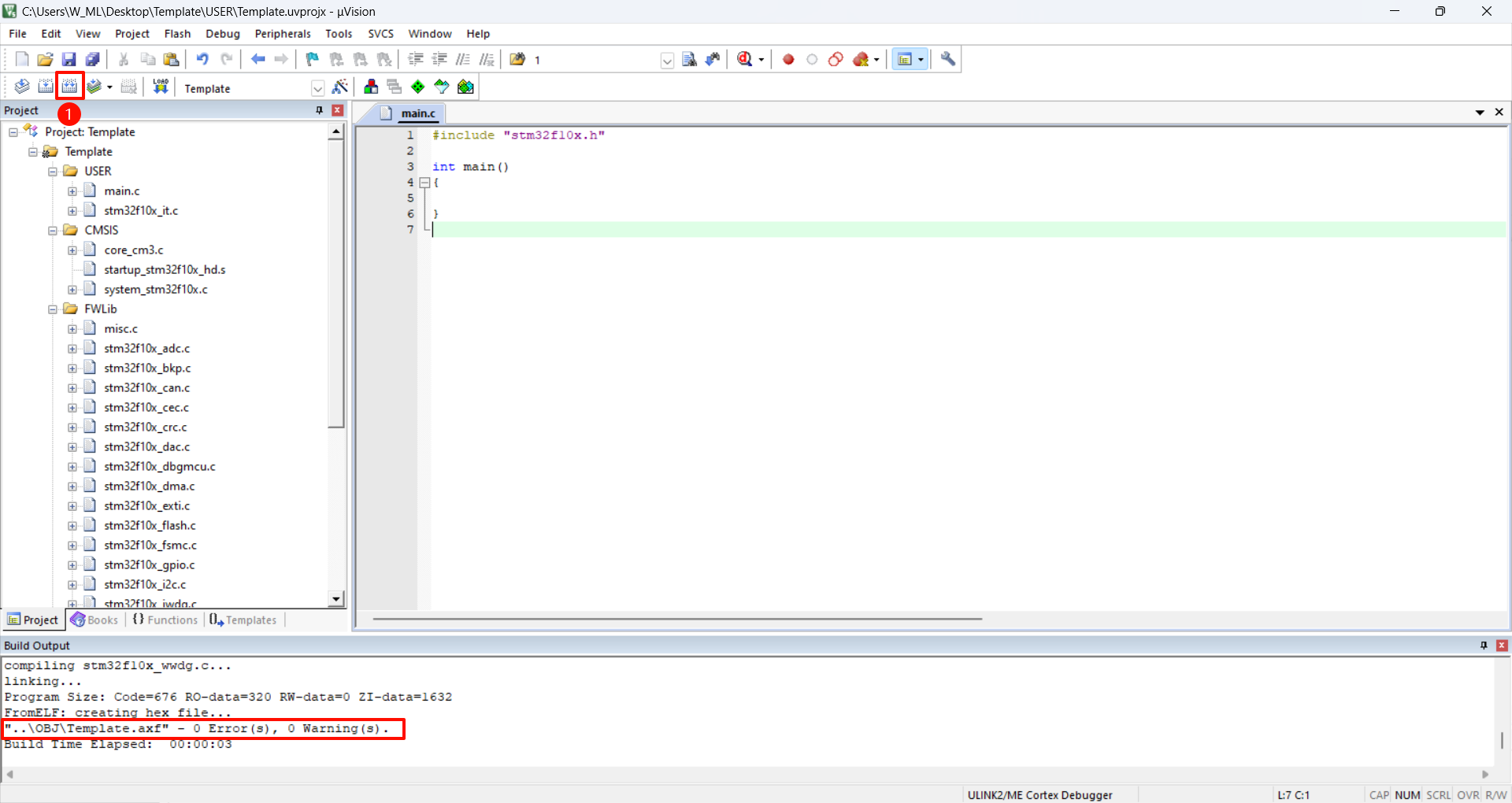The height and width of the screenshot is (803, 1512).
Task: Close the Project panel
Action: click(x=338, y=110)
